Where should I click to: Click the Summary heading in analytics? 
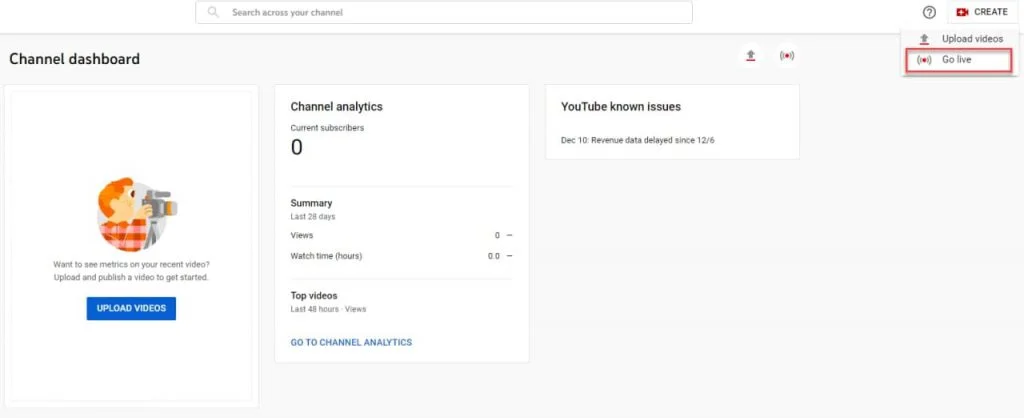click(x=312, y=203)
